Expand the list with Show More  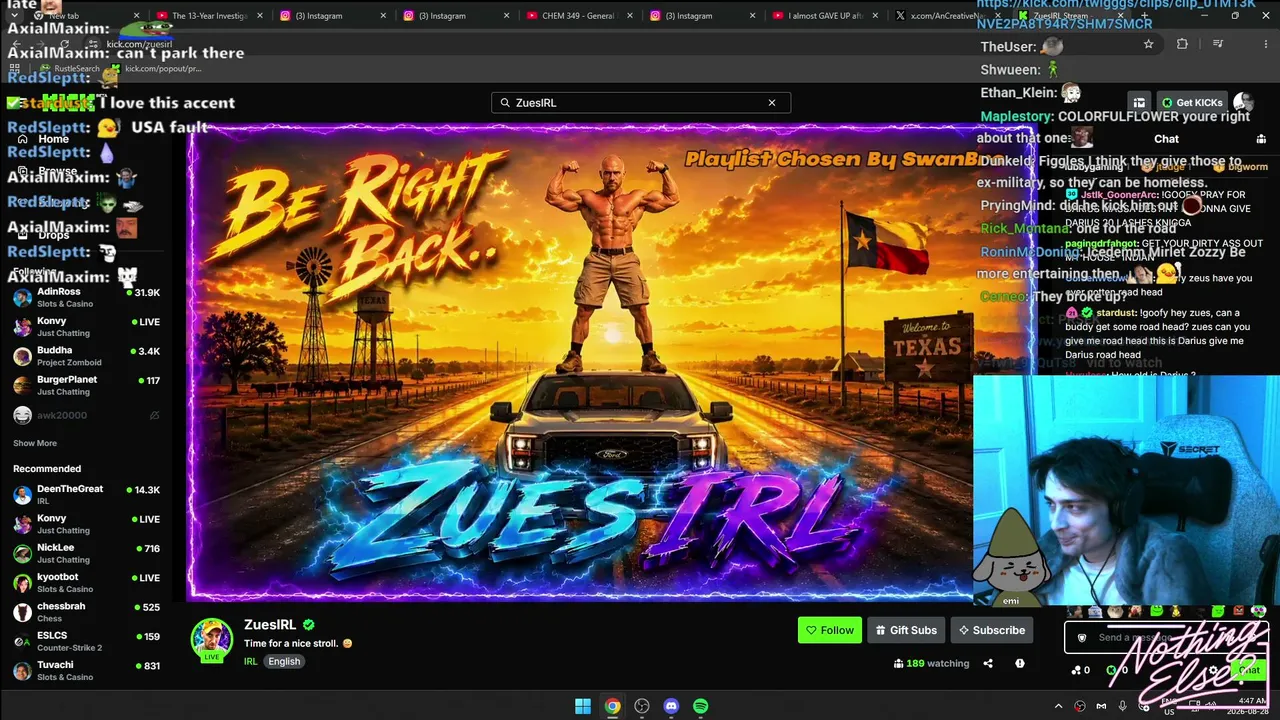[x=35, y=443]
